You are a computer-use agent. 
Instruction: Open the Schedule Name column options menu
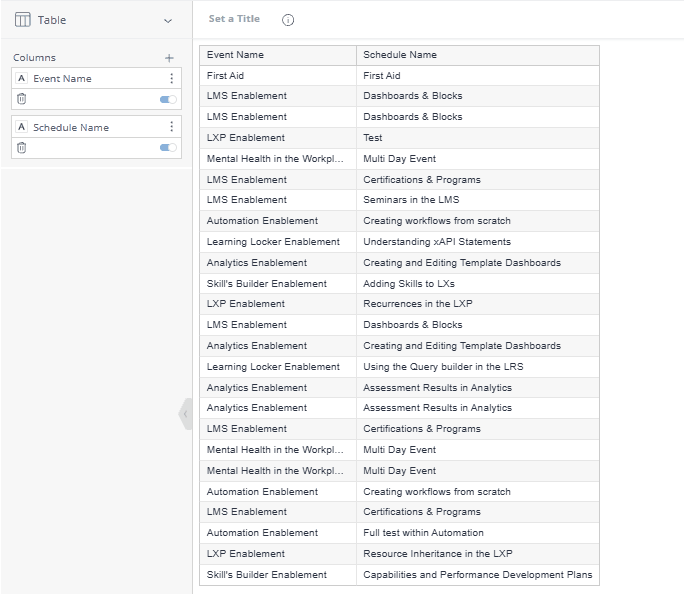pos(172,127)
